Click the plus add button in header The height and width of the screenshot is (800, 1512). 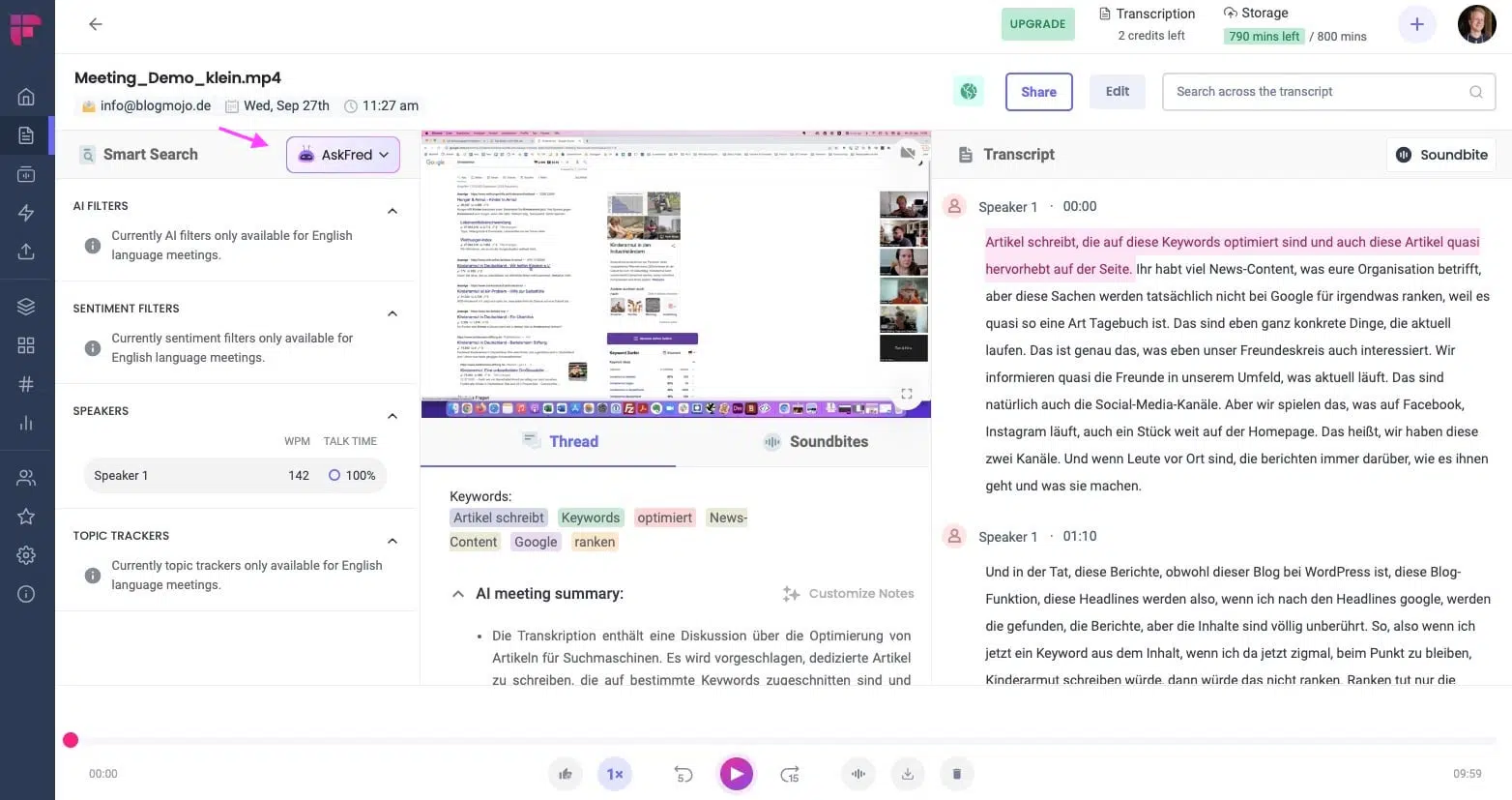point(1416,24)
